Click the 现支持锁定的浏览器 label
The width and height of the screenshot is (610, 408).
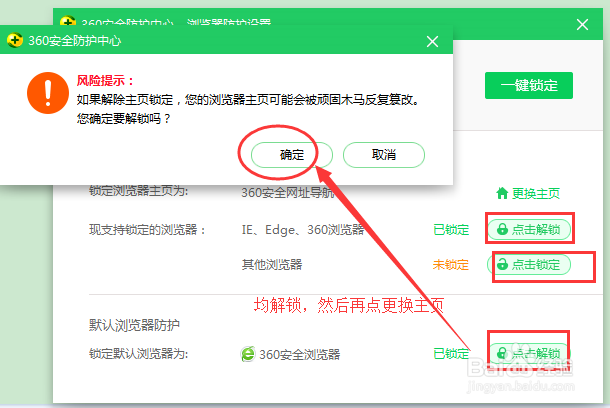147,229
